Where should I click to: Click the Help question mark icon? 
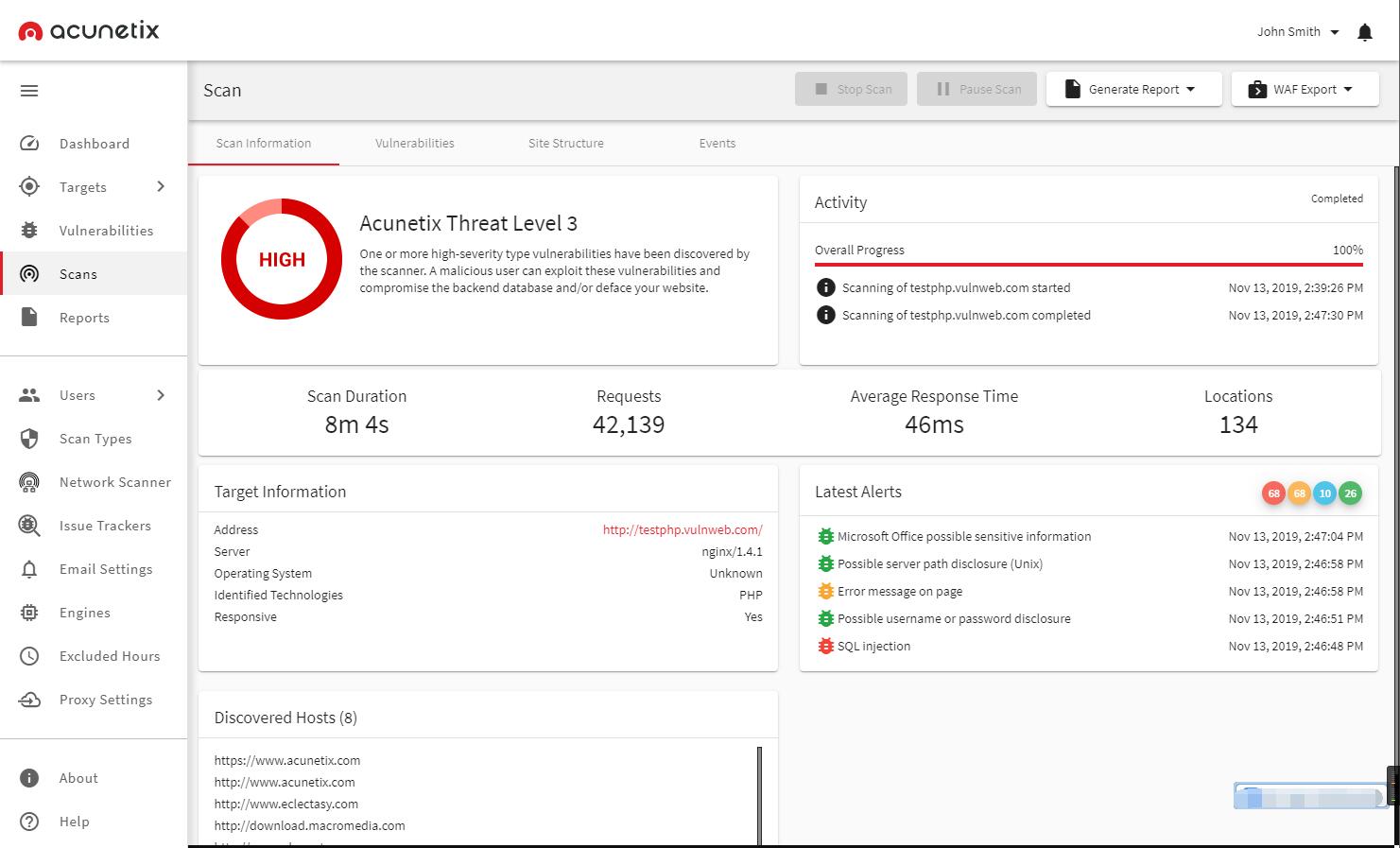tap(29, 822)
